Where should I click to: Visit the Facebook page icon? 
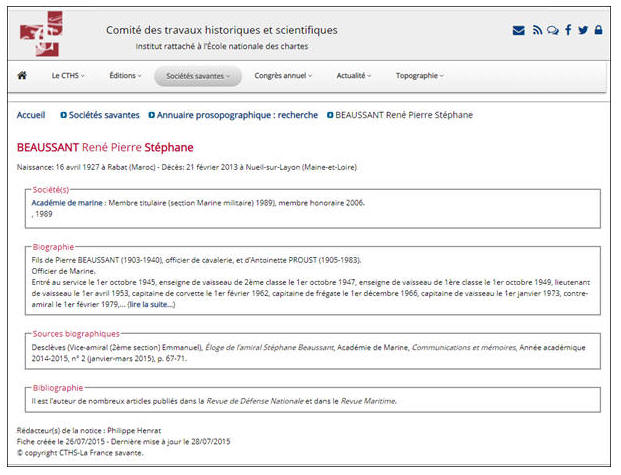(568, 30)
